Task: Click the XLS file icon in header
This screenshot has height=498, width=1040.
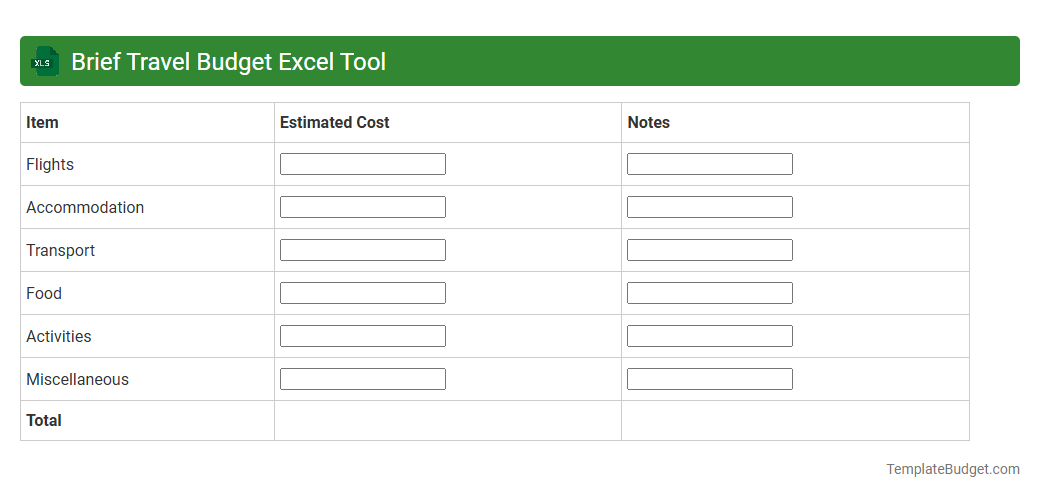Action: (44, 62)
